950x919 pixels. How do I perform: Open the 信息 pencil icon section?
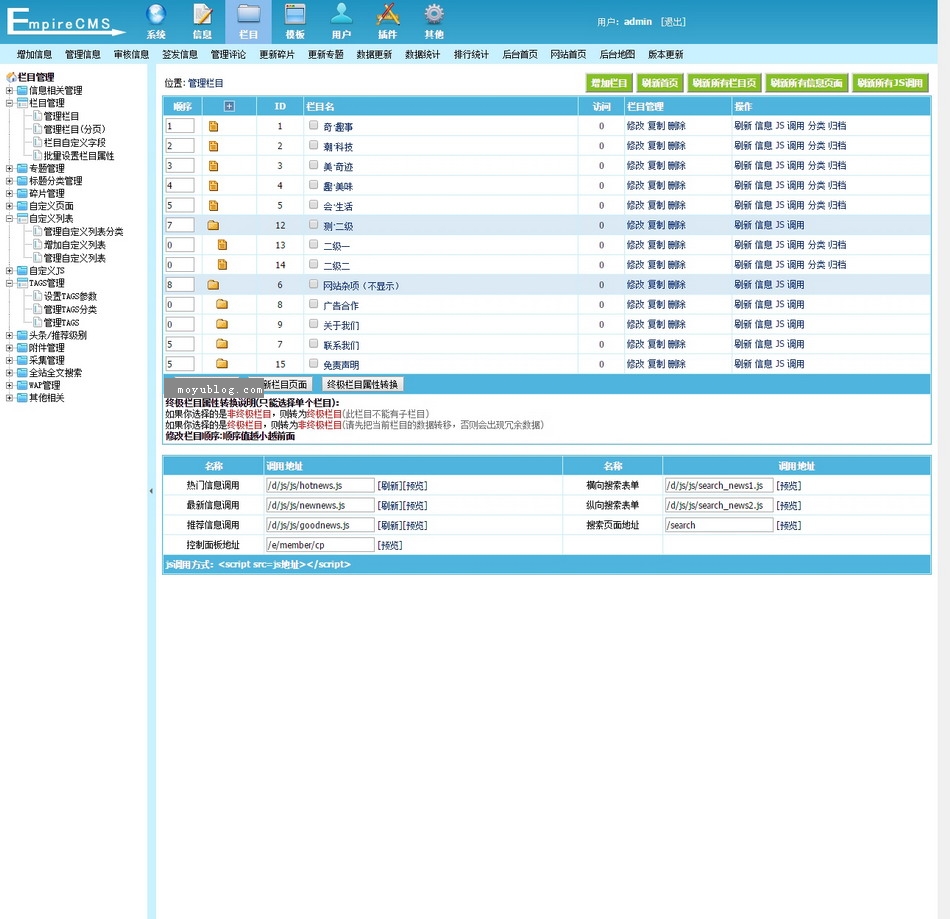pyautogui.click(x=202, y=21)
